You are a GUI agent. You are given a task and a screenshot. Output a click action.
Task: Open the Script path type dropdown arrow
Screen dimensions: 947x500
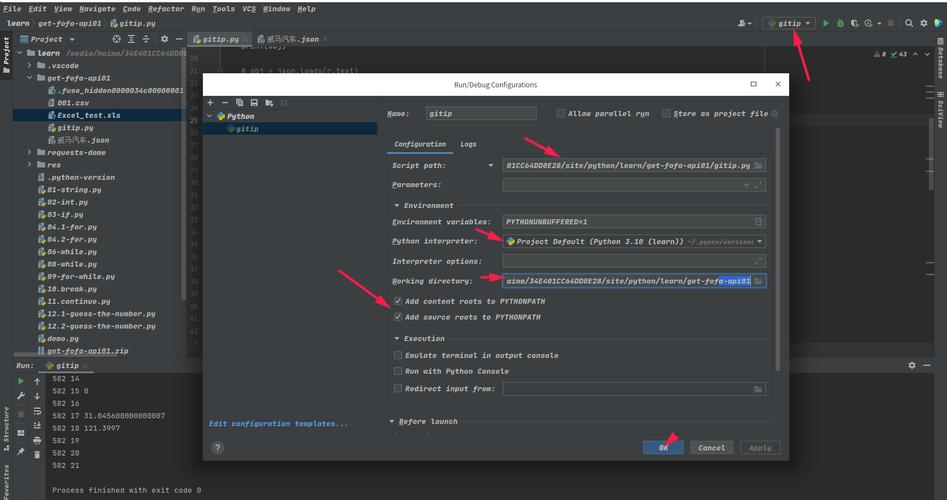tap(490, 165)
